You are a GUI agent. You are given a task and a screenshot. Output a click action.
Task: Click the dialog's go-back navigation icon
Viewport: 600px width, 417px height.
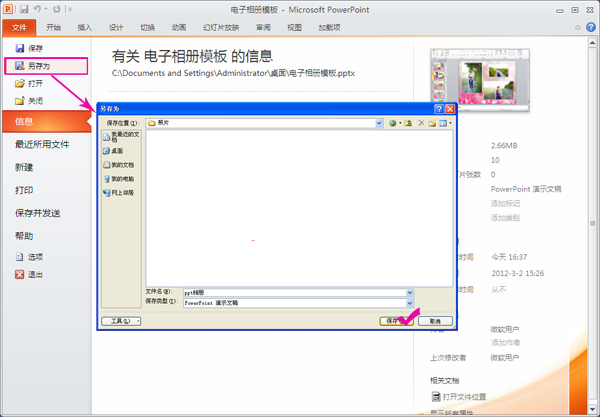(x=392, y=123)
